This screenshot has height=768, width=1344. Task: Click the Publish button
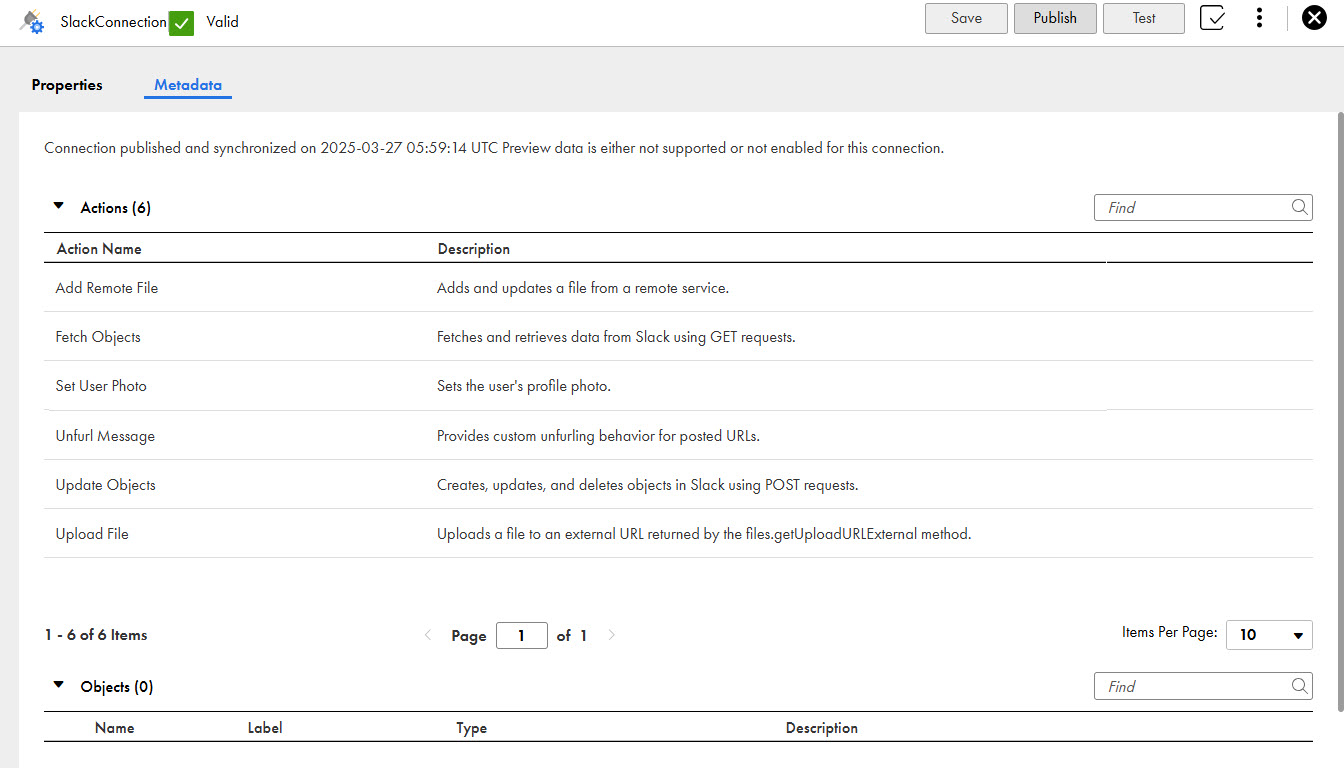[1055, 18]
